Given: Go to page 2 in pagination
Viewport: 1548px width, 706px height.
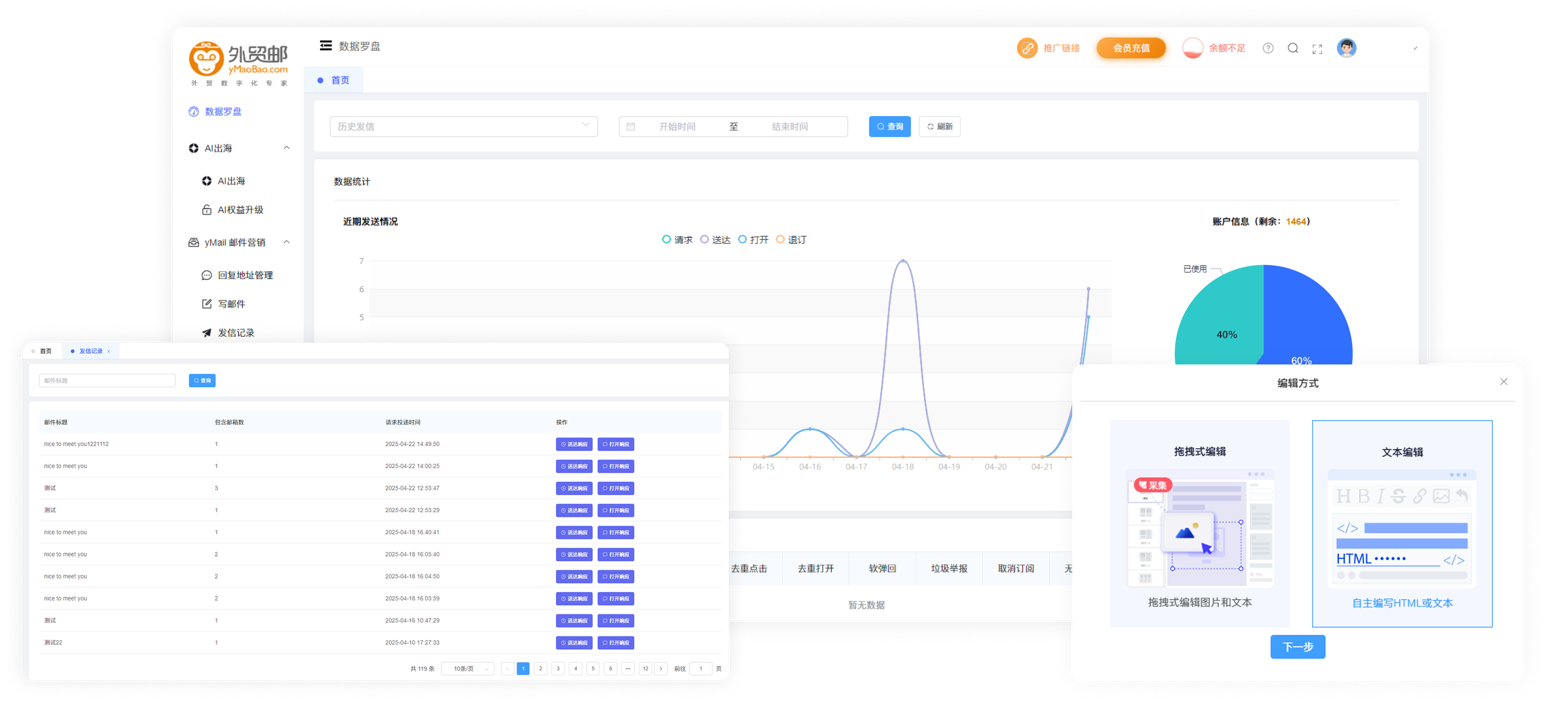Looking at the screenshot, I should click(x=541, y=669).
